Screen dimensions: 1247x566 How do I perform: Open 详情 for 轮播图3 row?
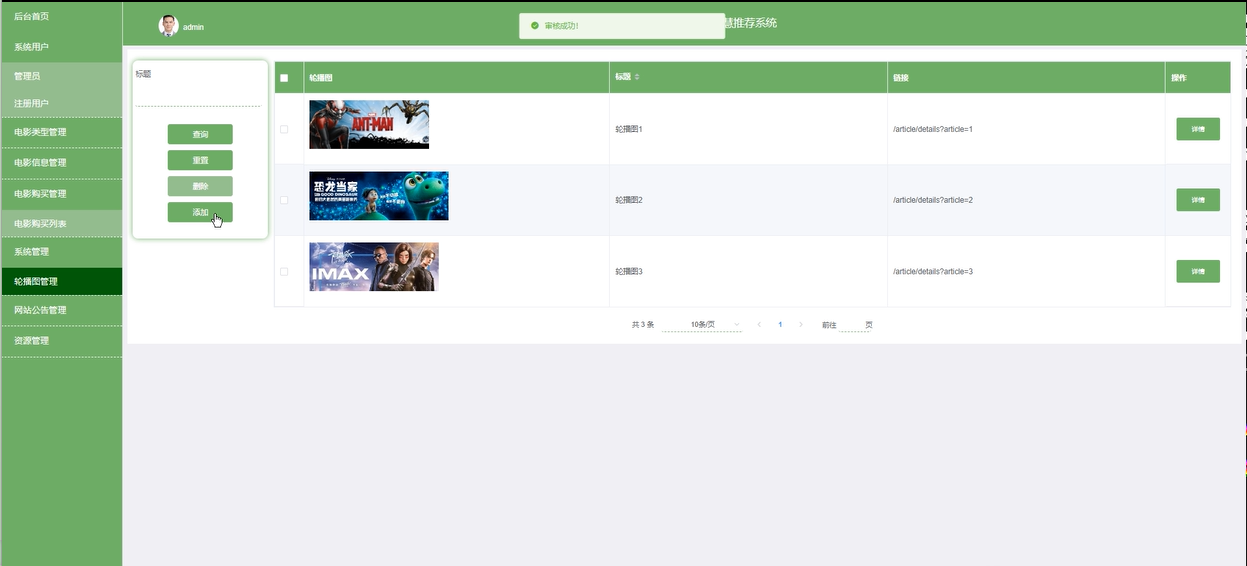[1198, 271]
